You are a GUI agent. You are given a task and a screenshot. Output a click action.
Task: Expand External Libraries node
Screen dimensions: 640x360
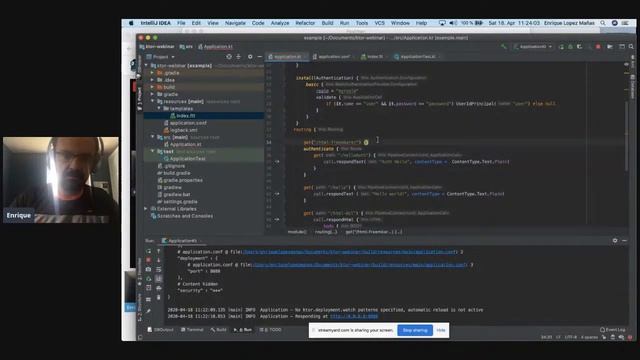click(x=146, y=209)
